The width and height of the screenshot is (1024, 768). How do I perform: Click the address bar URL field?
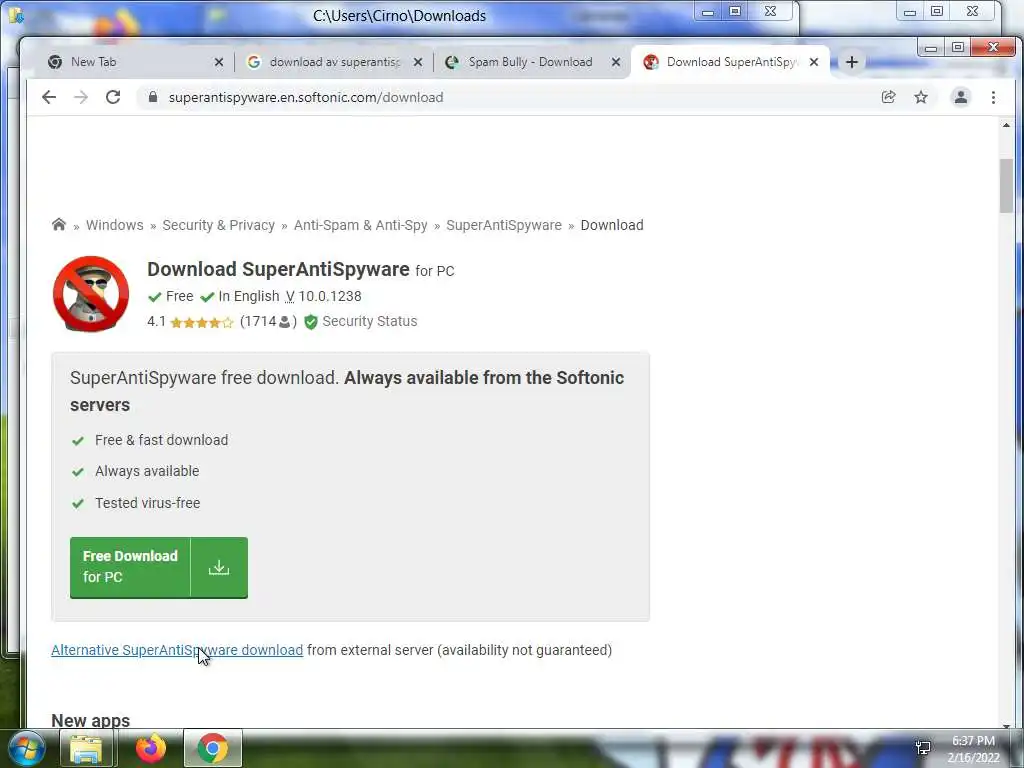(509, 97)
